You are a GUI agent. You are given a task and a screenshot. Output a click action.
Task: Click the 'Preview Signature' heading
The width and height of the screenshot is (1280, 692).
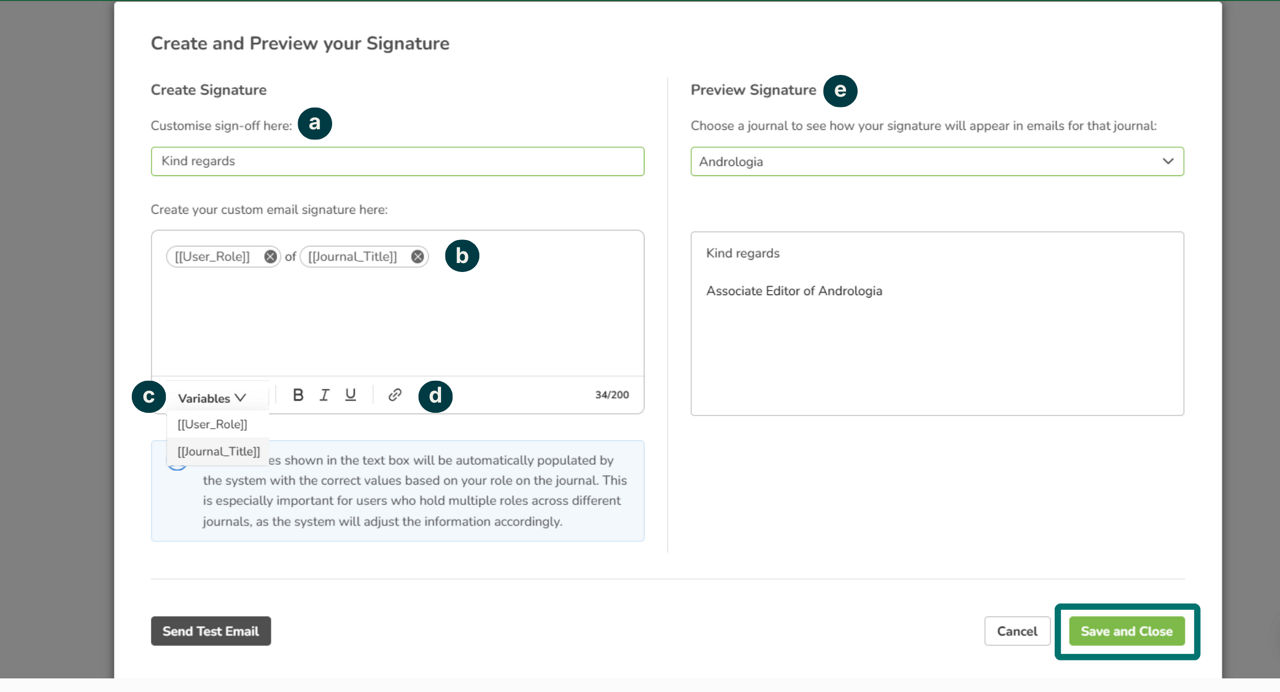click(x=754, y=90)
